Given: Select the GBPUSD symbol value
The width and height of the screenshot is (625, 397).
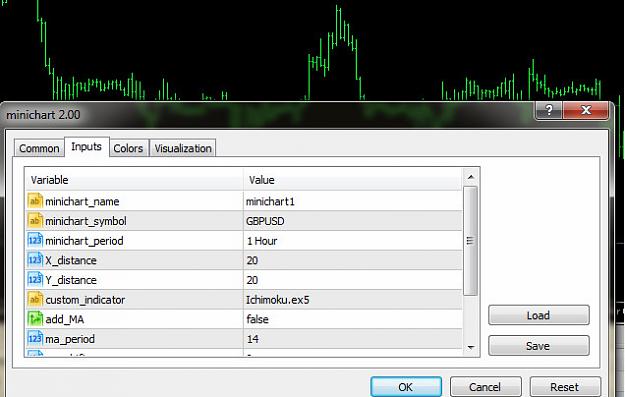Looking at the screenshot, I should click(x=353, y=221).
